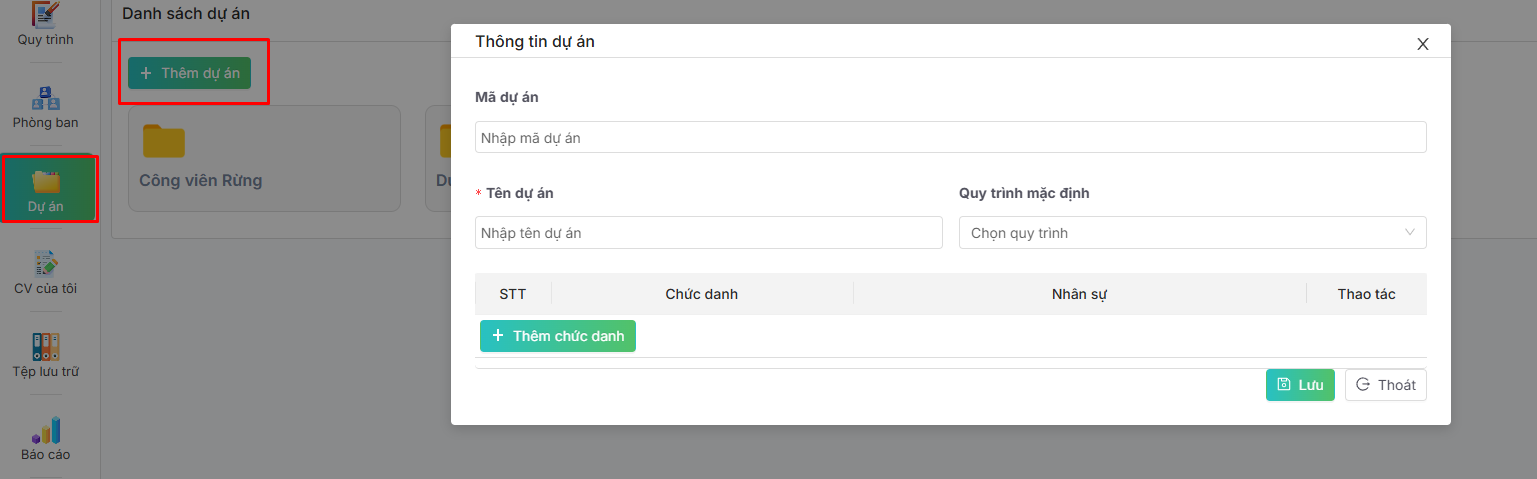The image size is (1537, 479).
Task: Expand the Chọn quy trình dropdown
Action: pyautogui.click(x=1192, y=233)
